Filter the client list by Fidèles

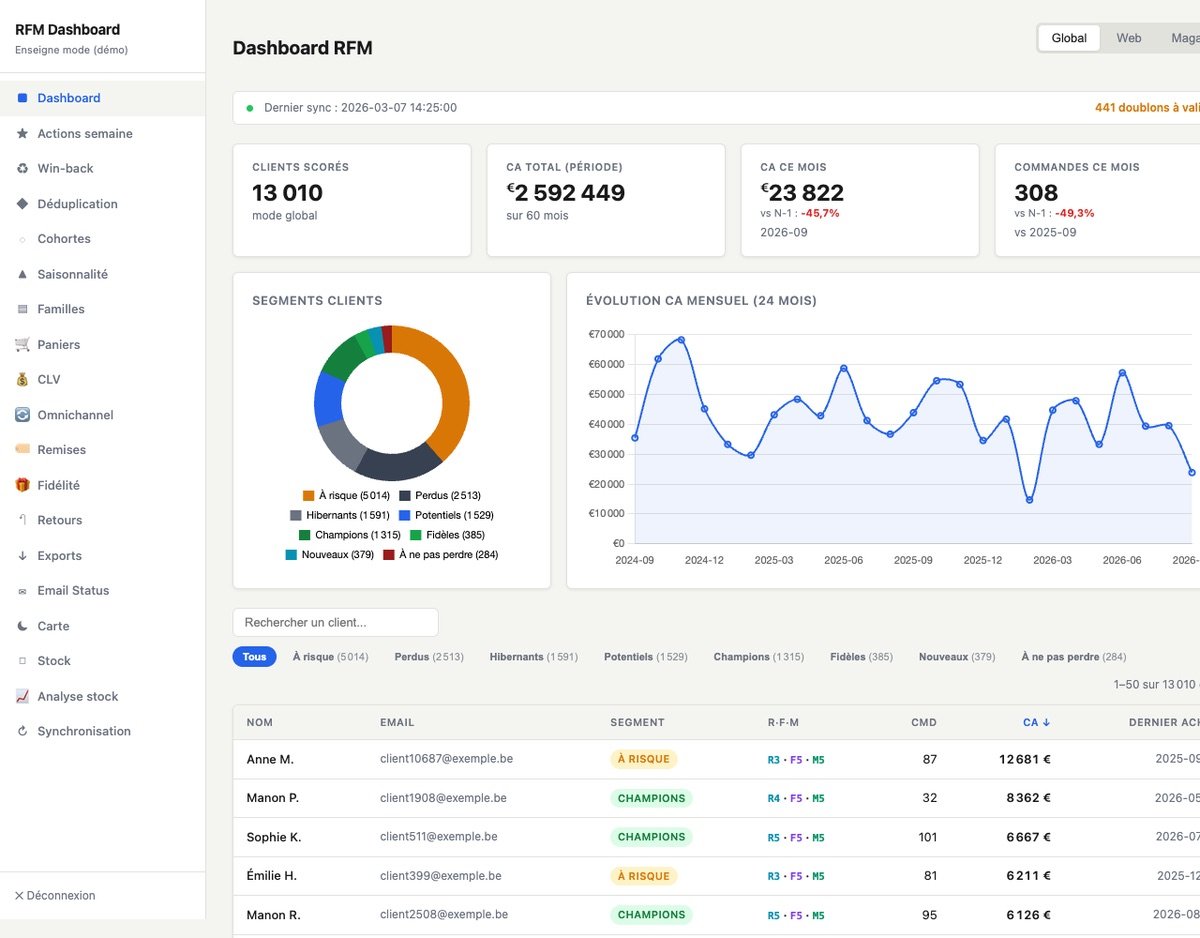pyautogui.click(x=861, y=657)
